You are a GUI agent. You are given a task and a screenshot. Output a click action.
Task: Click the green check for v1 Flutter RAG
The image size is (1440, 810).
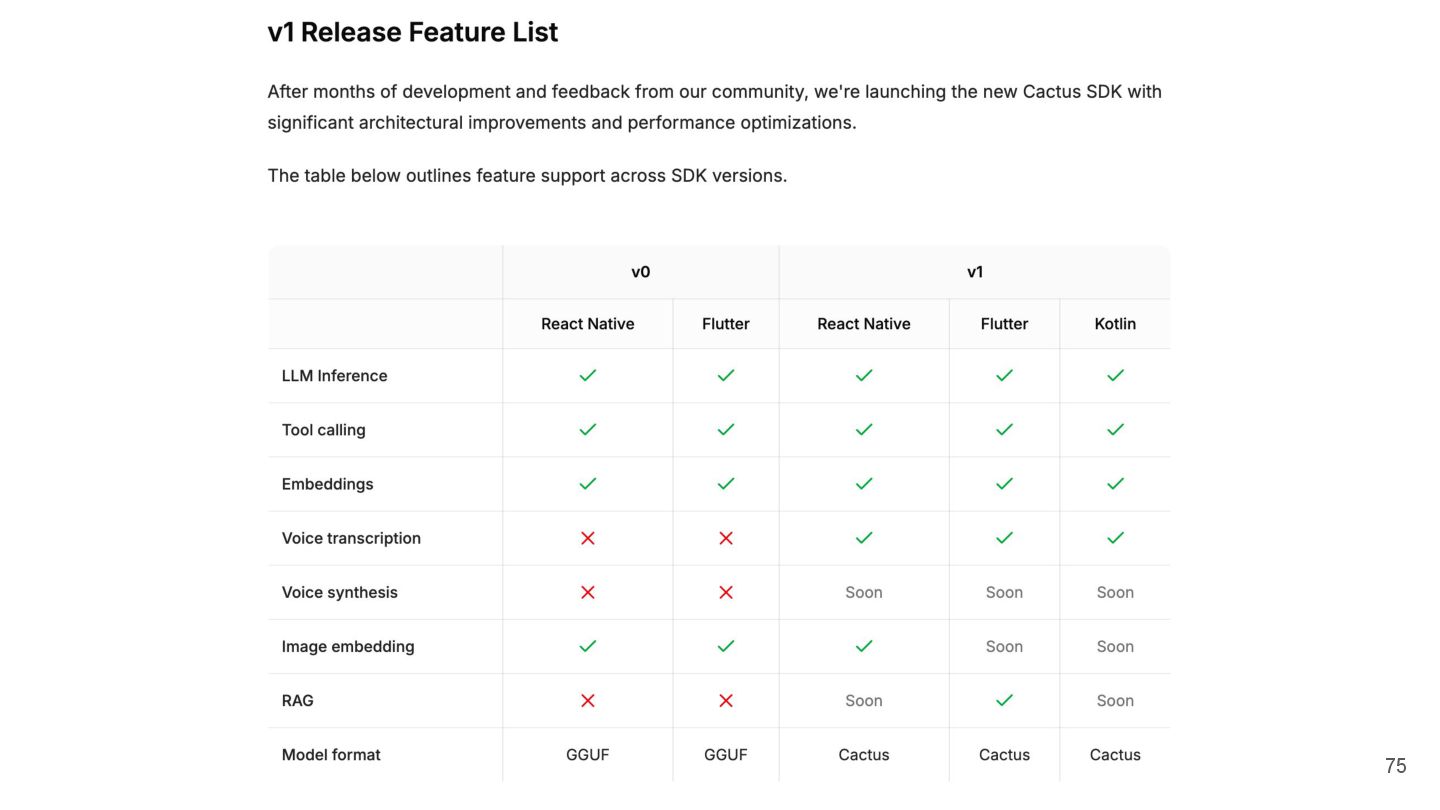click(1004, 700)
